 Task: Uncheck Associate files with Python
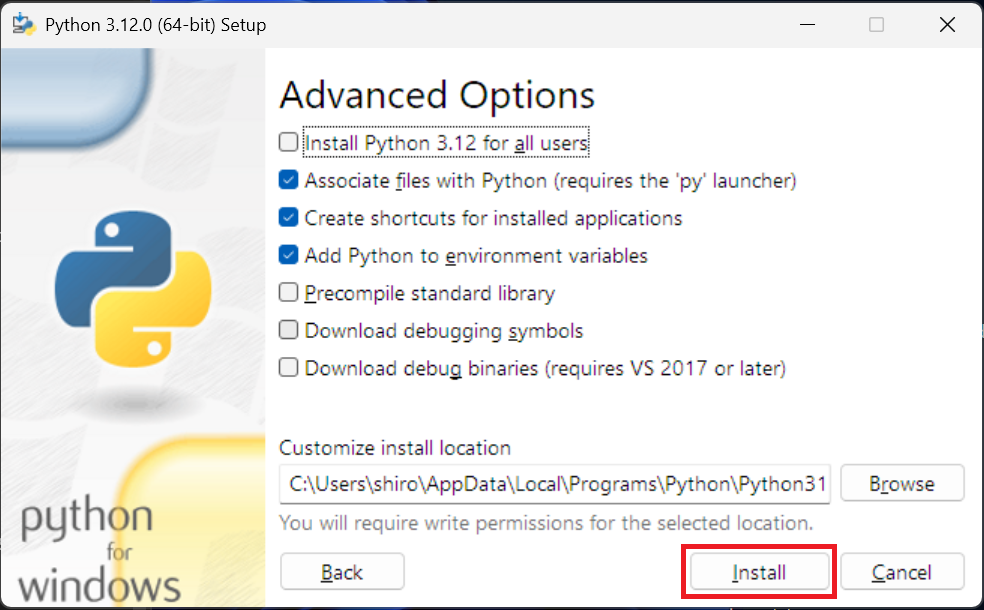coord(289,180)
